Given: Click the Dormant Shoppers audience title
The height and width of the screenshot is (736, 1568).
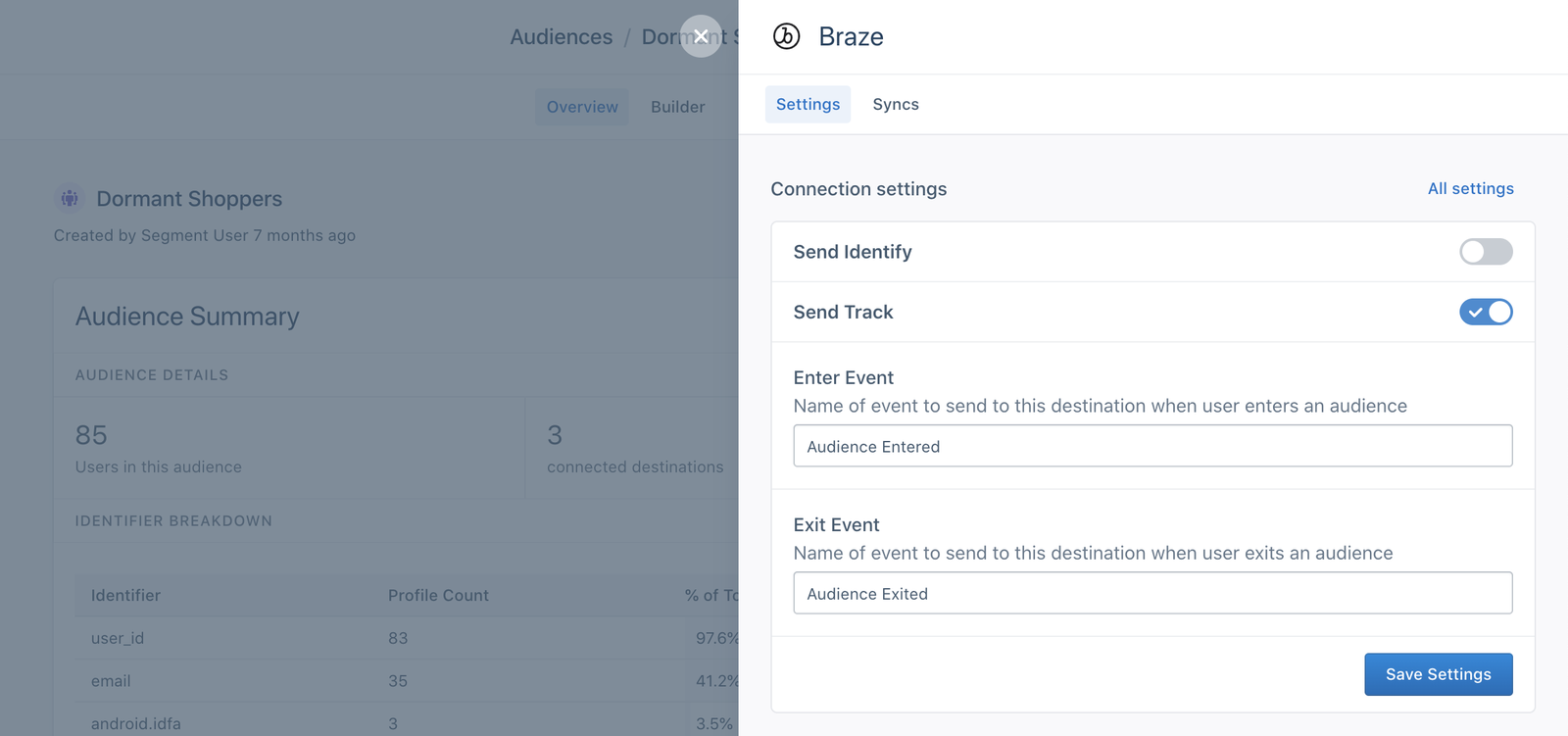Looking at the screenshot, I should [189, 198].
